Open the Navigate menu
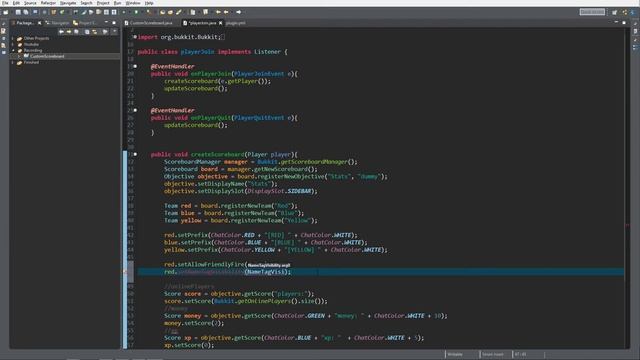The height and width of the screenshot is (360, 640). [68, 3]
